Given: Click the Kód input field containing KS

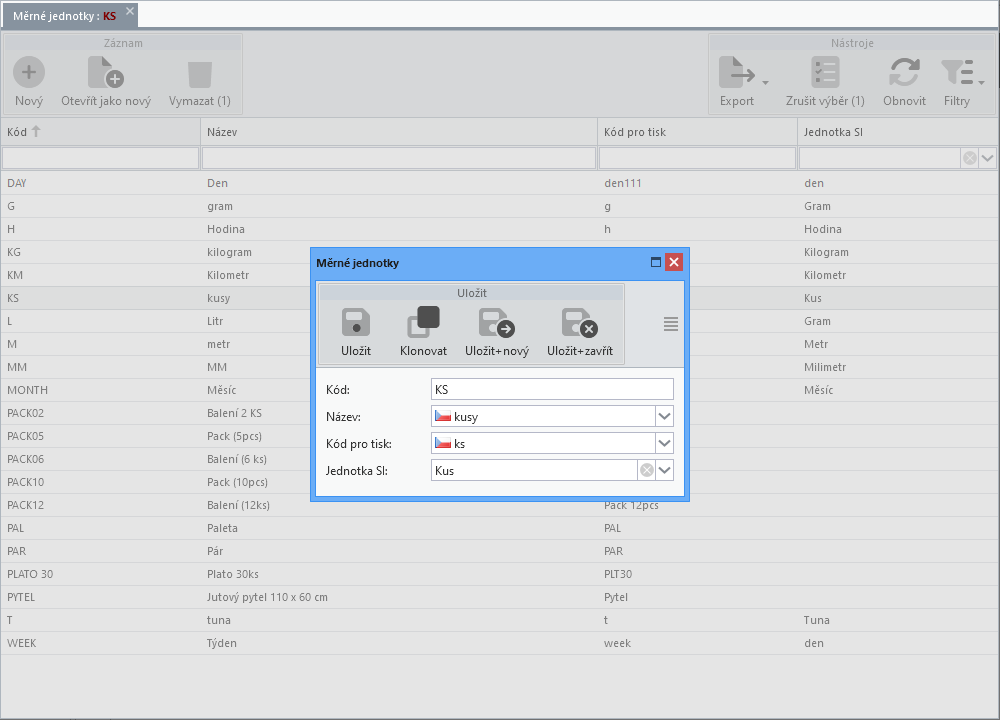Looking at the screenshot, I should pos(552,389).
